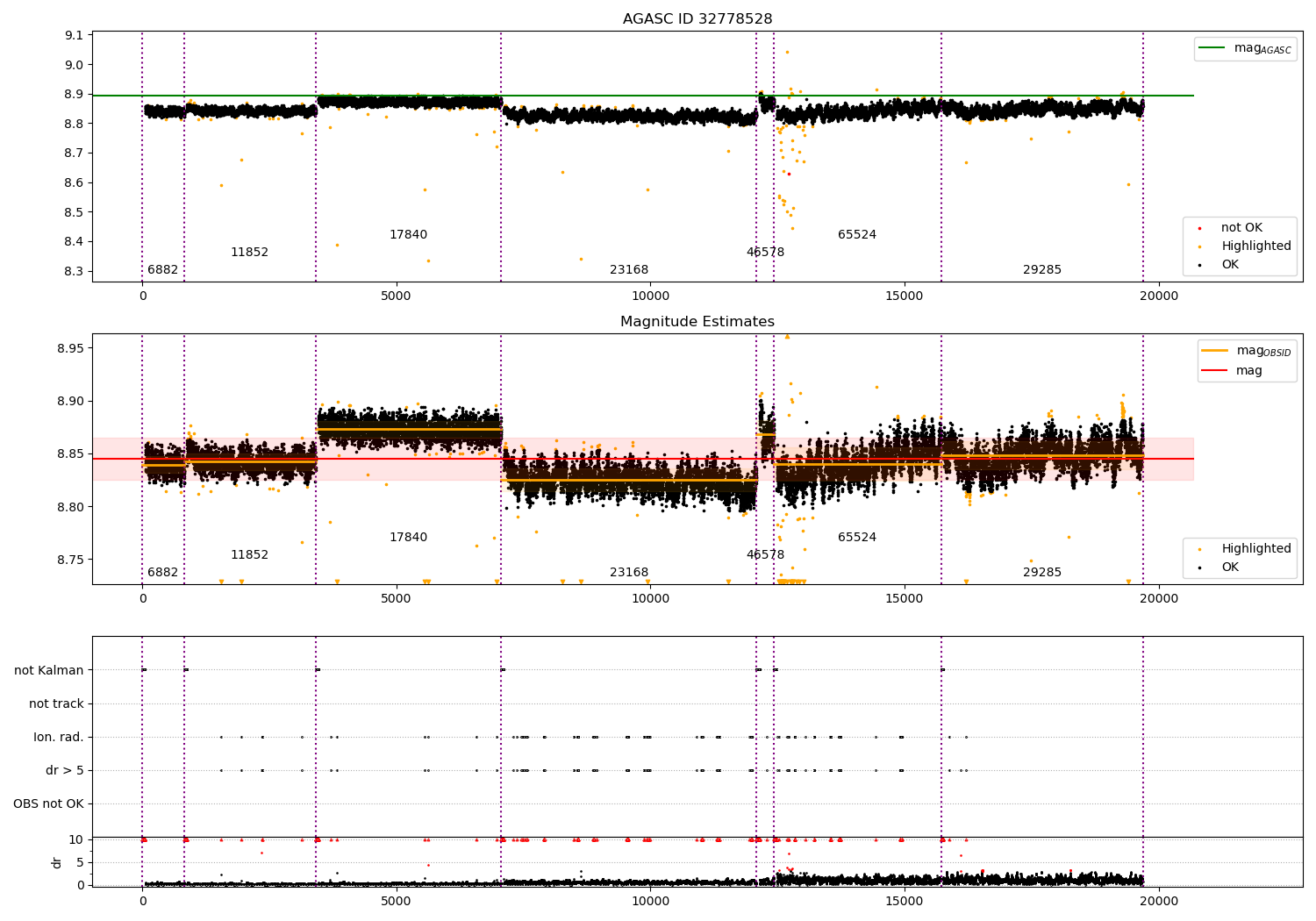This screenshot has height=921, width=1316.
Task: Click obsid label 65524 in top plot
Action: click(857, 235)
